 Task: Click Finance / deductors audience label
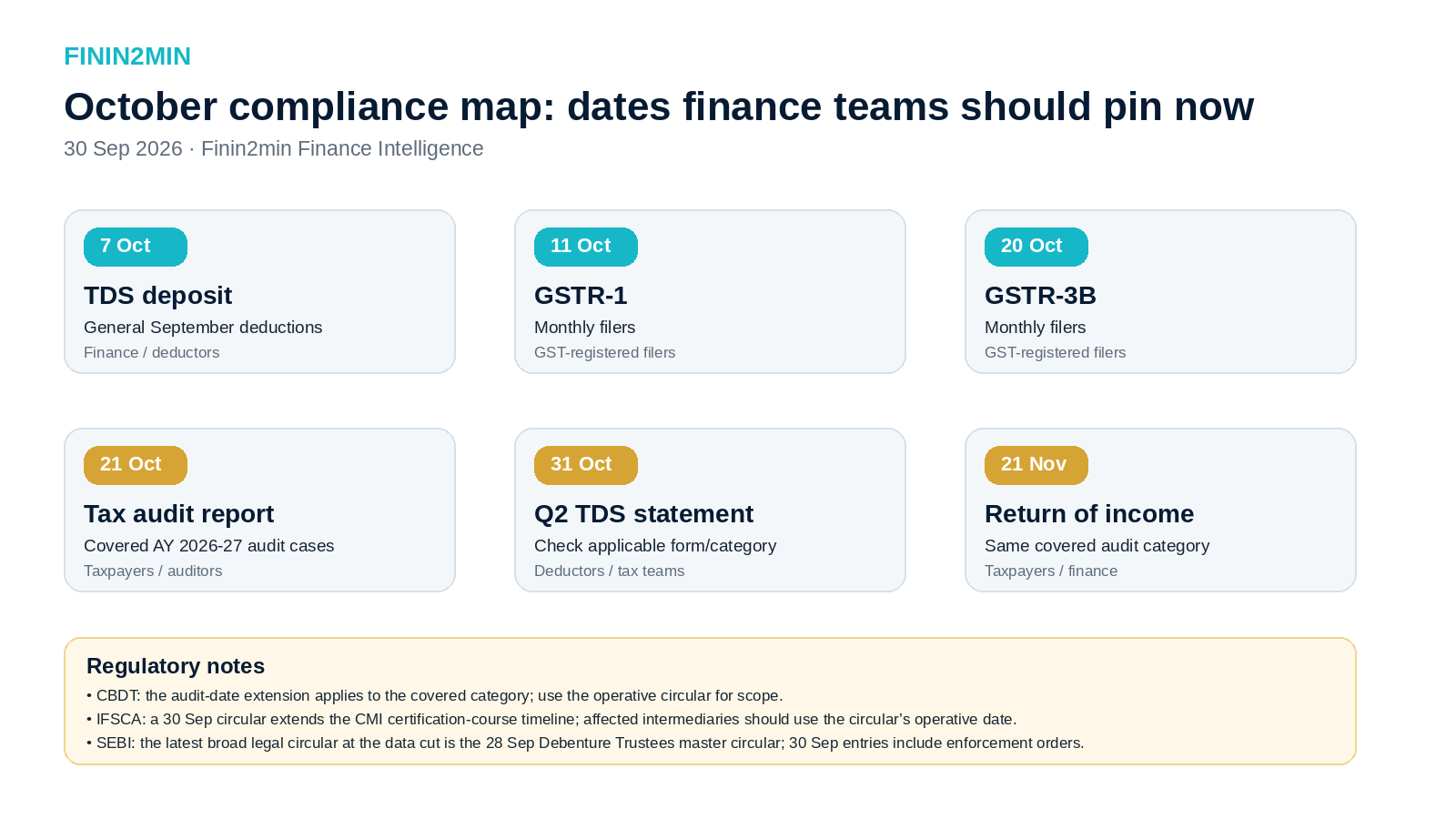click(151, 353)
